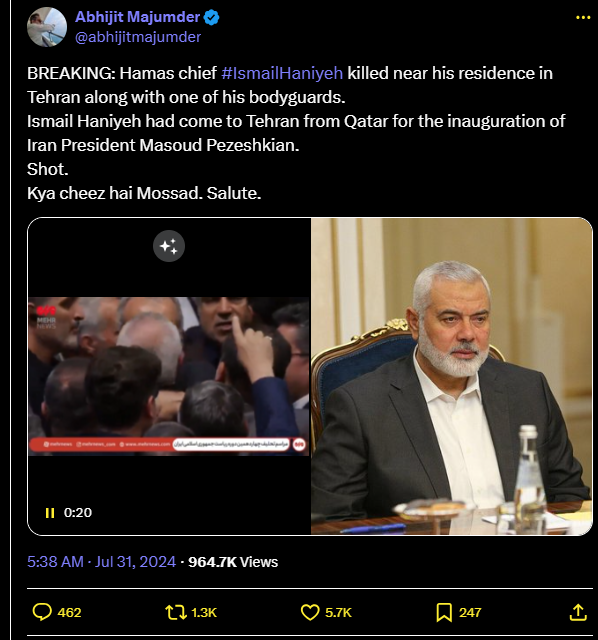Click the 964.7K Views count
Viewport: 598px width, 640px height.
coord(233,562)
